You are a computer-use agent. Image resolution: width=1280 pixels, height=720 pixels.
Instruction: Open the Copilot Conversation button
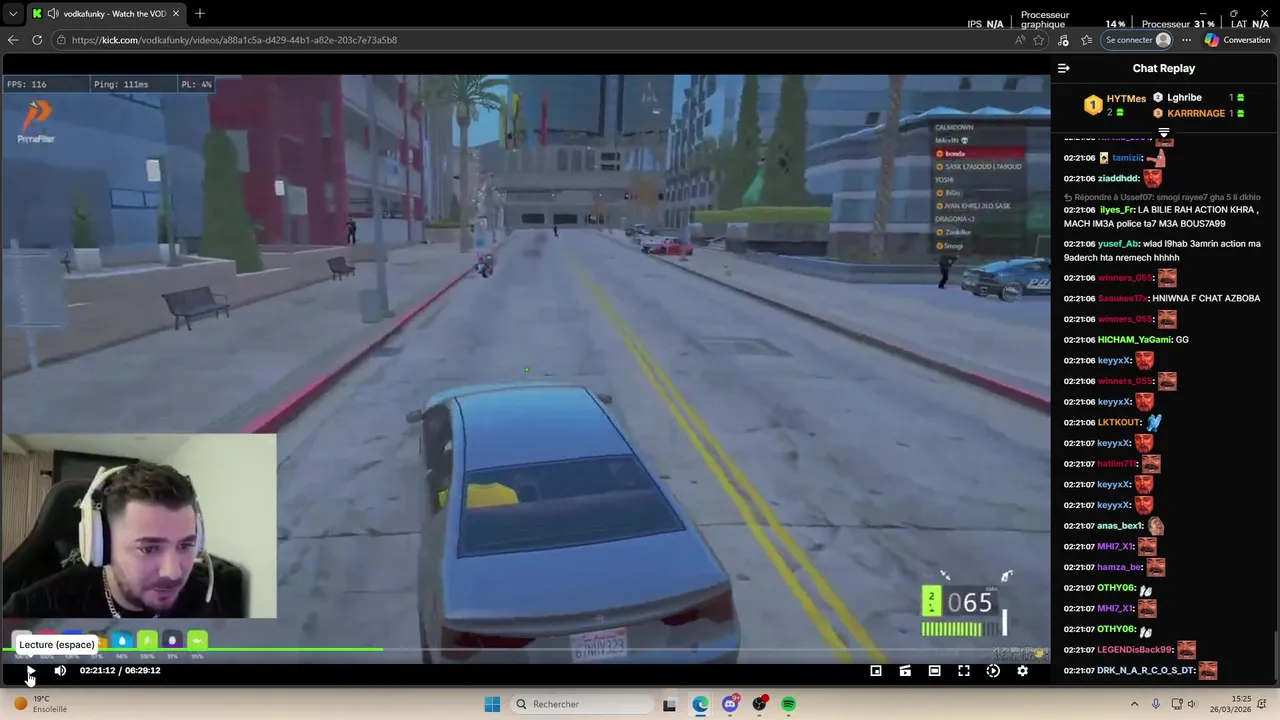(1237, 40)
